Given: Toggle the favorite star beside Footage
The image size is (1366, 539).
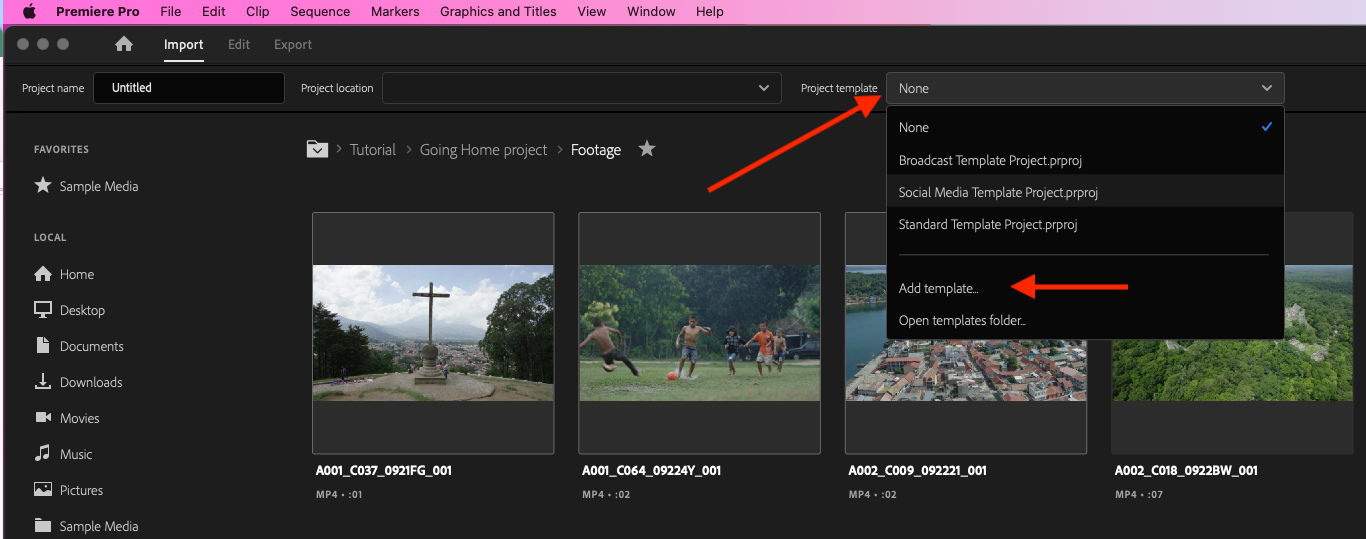Looking at the screenshot, I should tap(647, 149).
